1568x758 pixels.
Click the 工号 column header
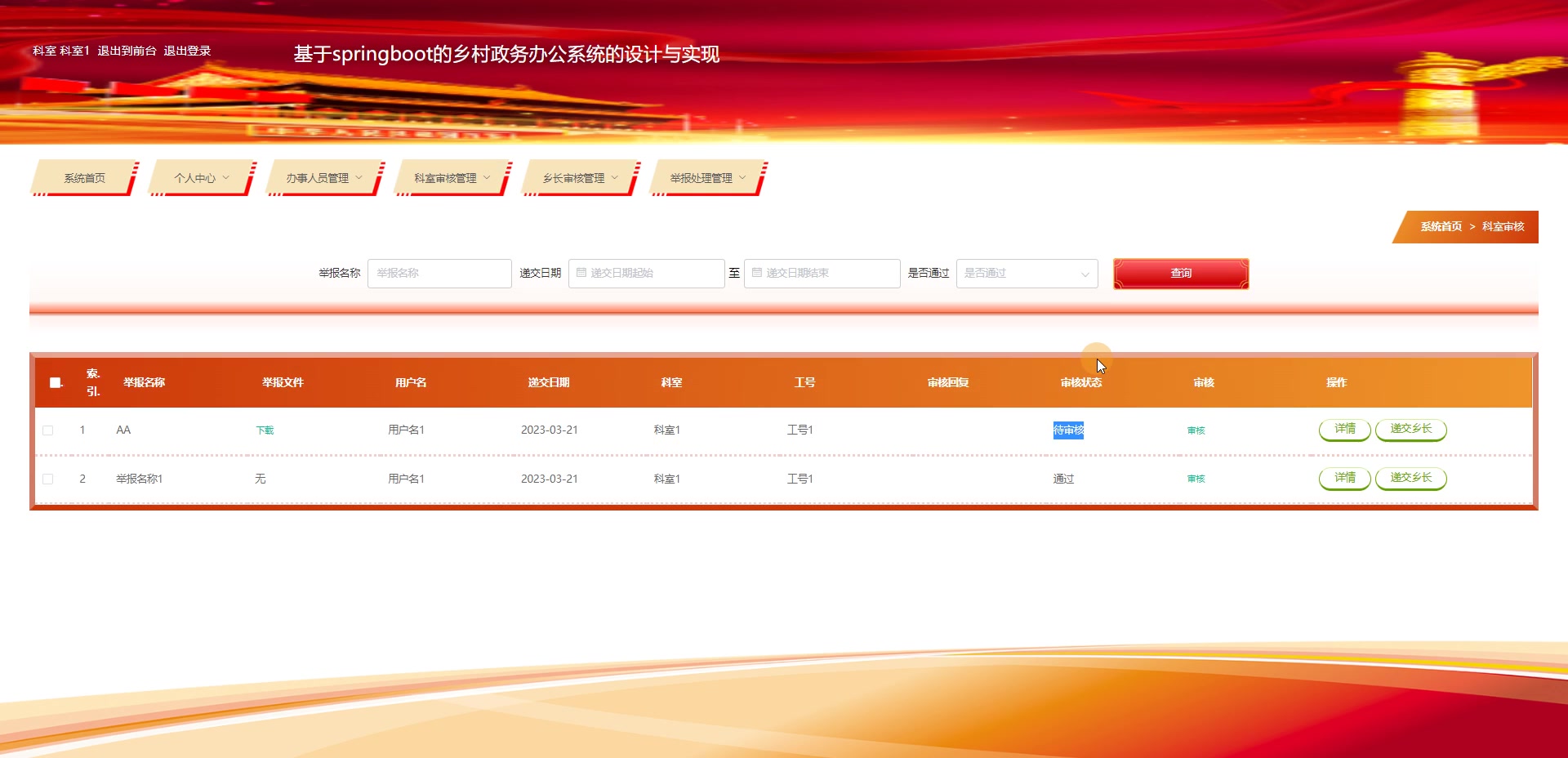point(804,382)
